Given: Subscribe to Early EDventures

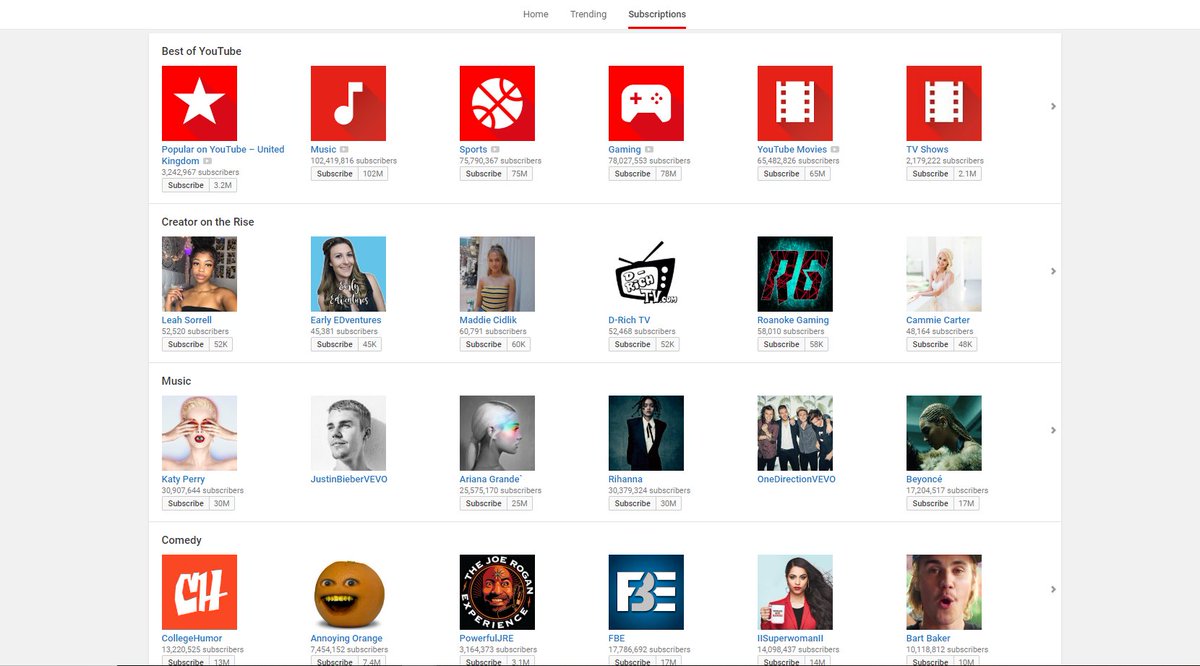Looking at the screenshot, I should point(334,344).
